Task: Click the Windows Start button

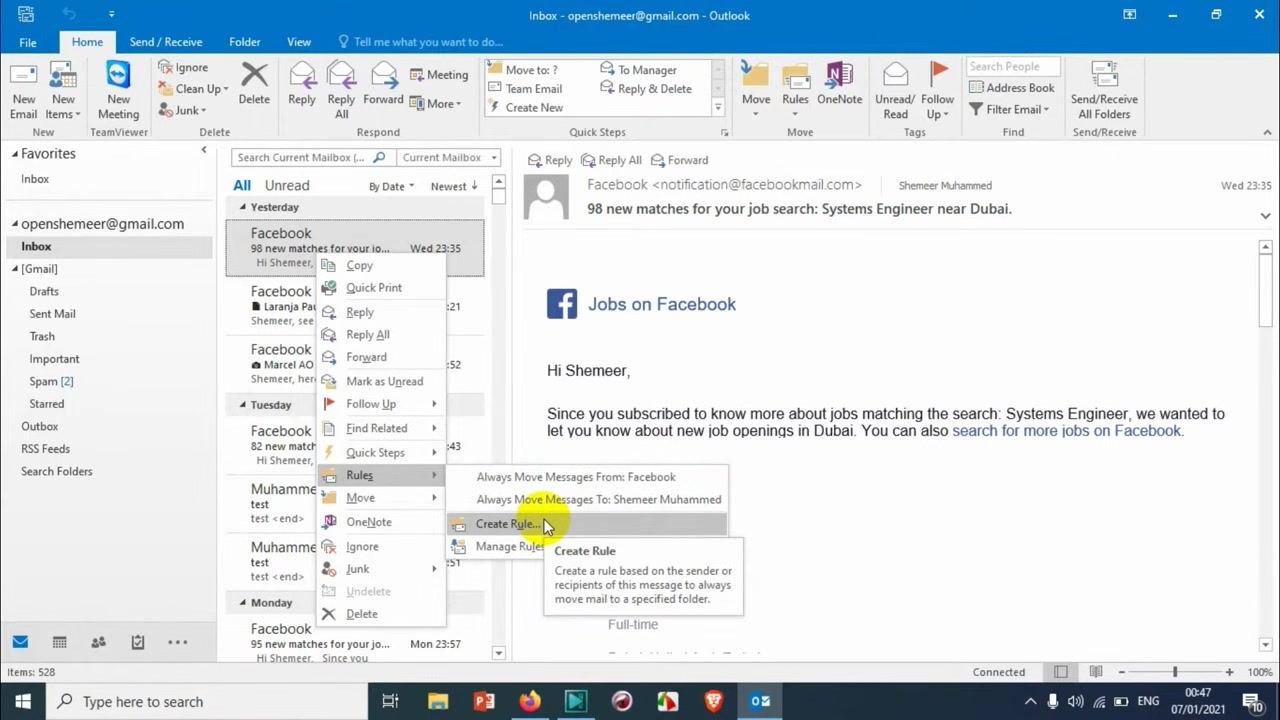Action: tap(23, 701)
